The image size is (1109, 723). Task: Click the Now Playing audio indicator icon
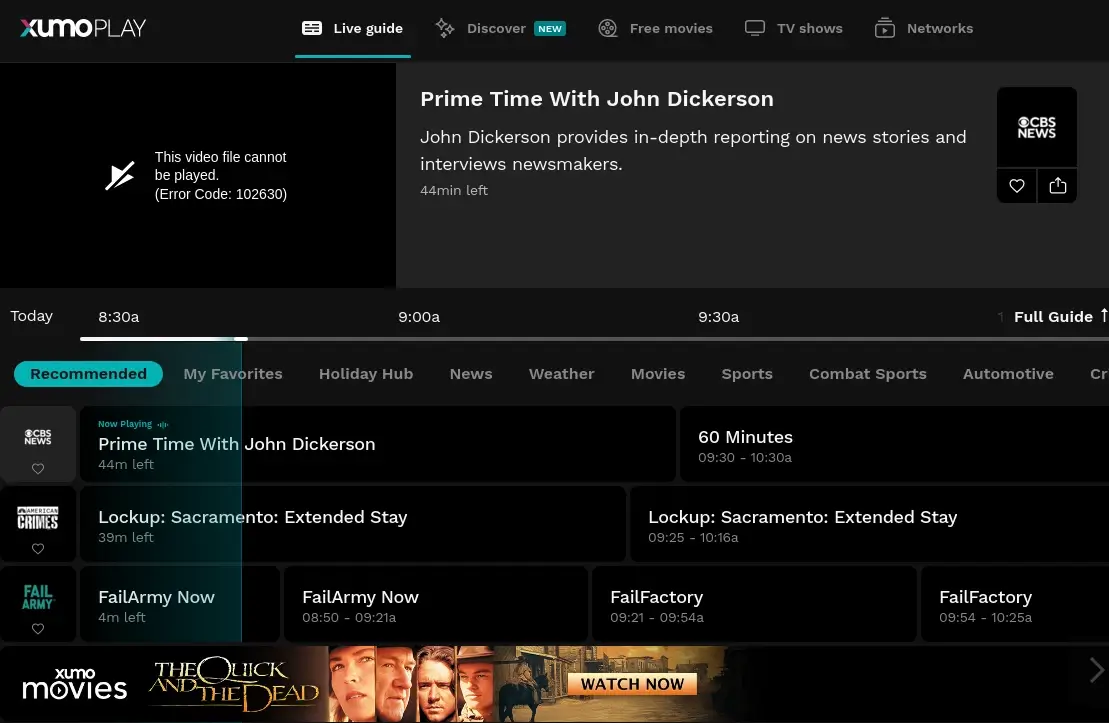(163, 424)
